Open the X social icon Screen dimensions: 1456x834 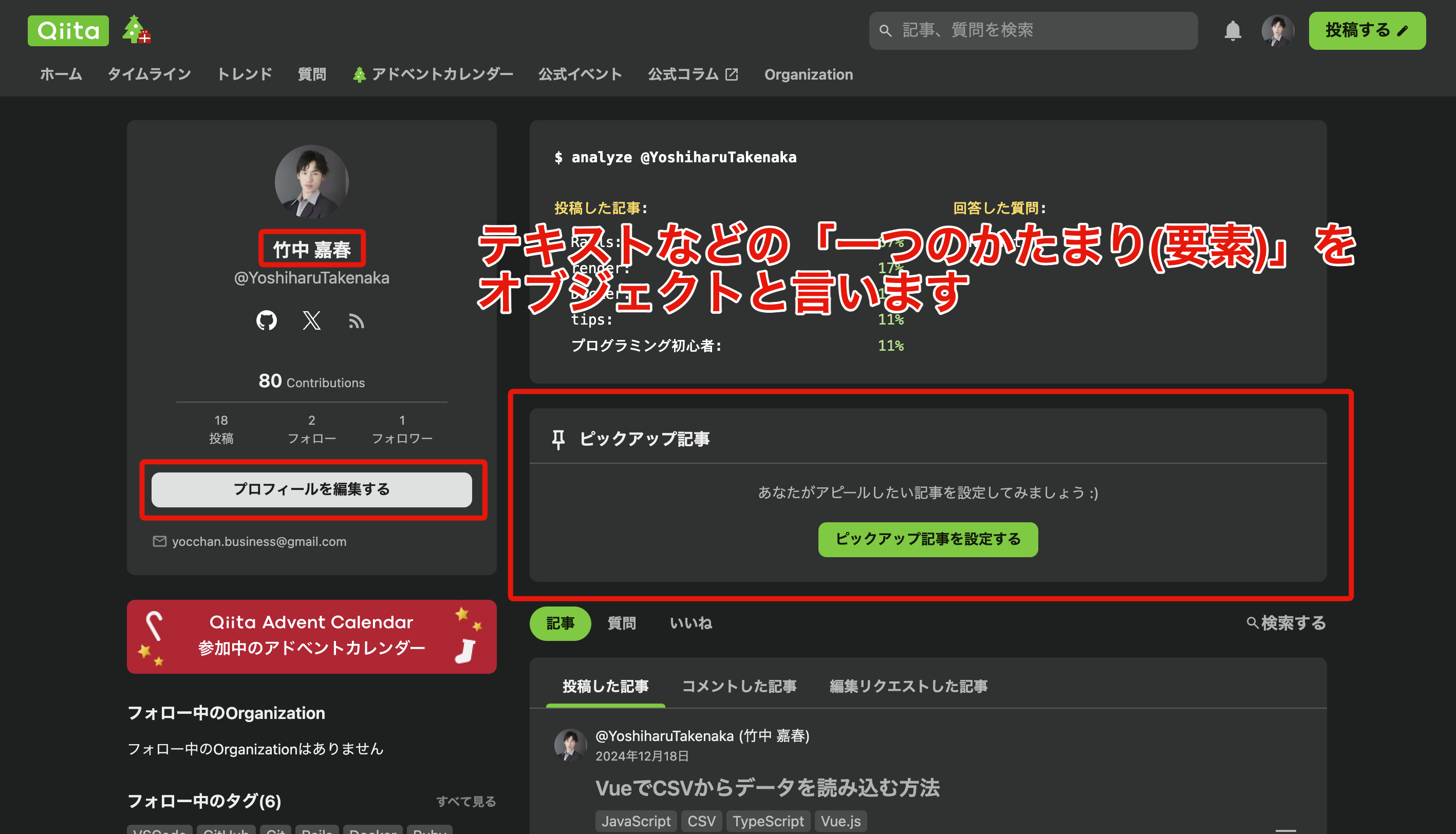tap(312, 320)
